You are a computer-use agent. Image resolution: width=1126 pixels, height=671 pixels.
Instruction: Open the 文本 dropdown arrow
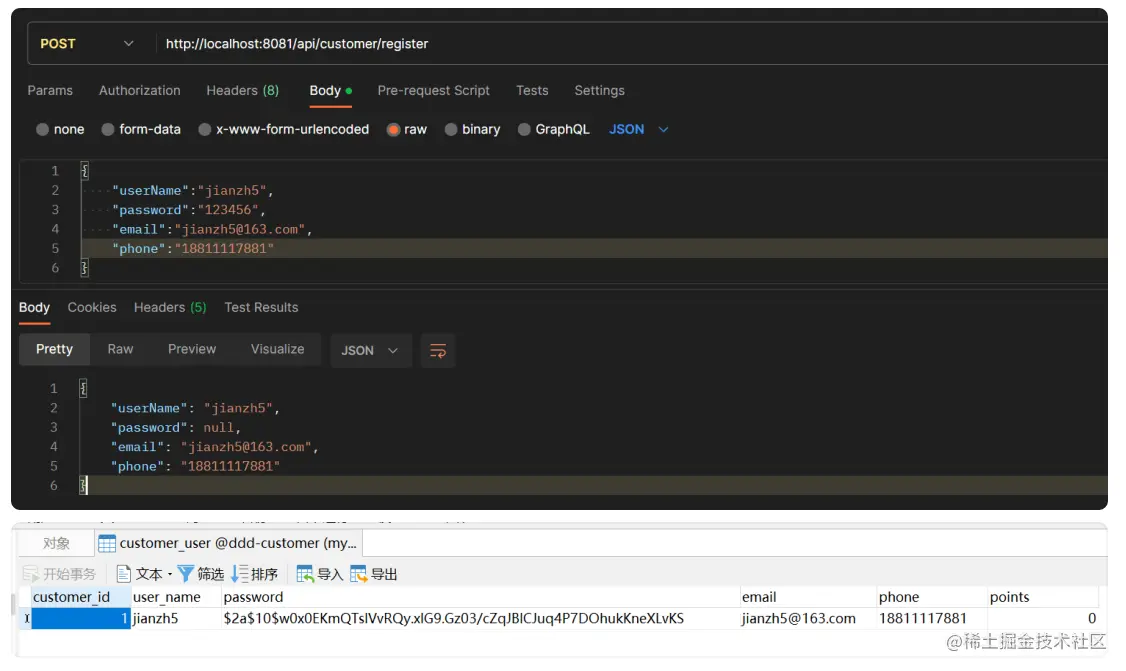[x=169, y=574]
